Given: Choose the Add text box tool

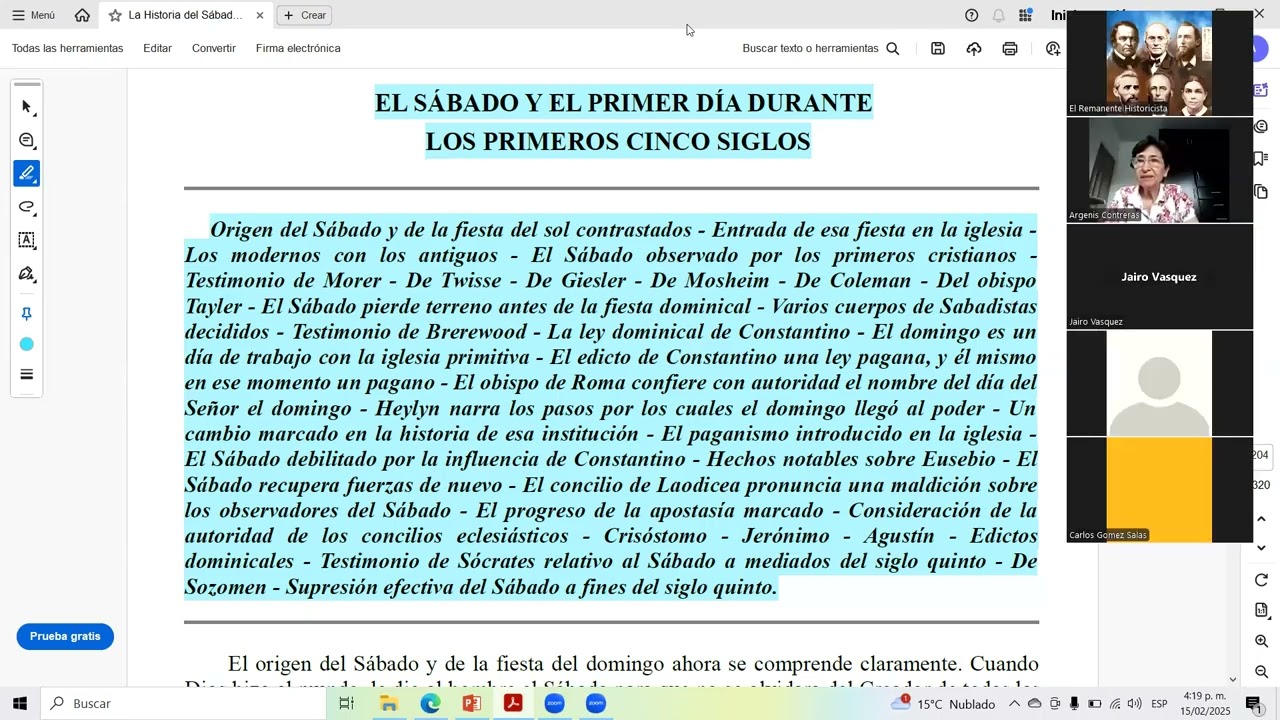Looking at the screenshot, I should [x=27, y=240].
